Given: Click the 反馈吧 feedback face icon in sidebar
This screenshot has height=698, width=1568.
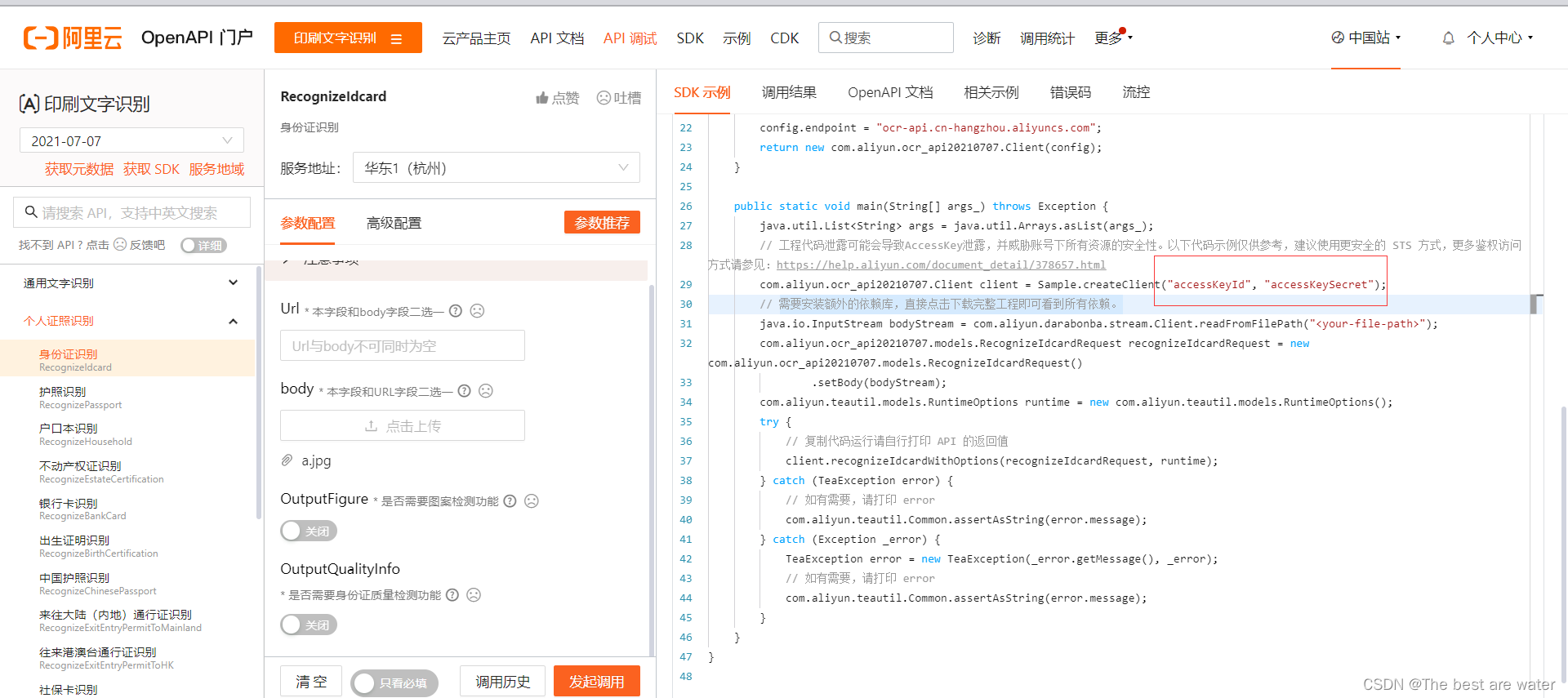Looking at the screenshot, I should [120, 245].
